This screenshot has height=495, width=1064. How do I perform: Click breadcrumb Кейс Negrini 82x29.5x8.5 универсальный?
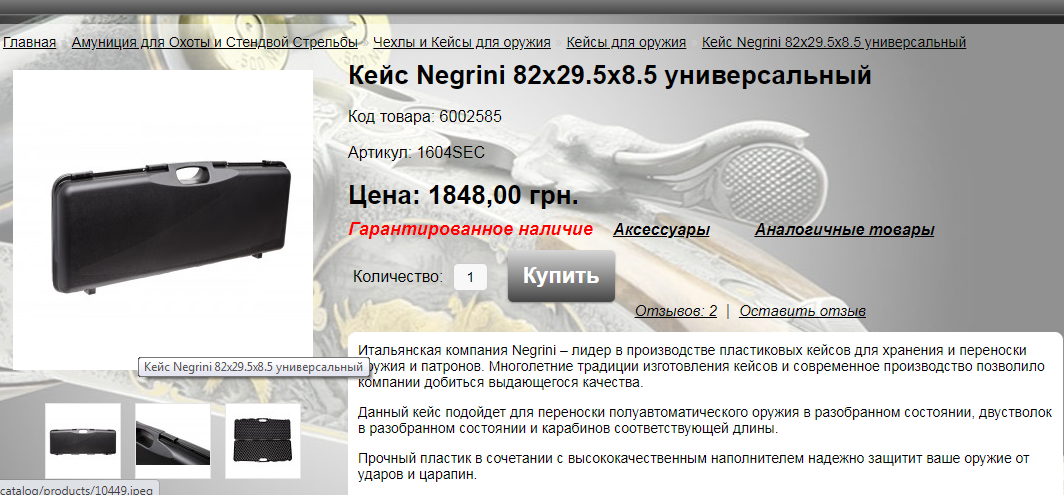coord(834,43)
